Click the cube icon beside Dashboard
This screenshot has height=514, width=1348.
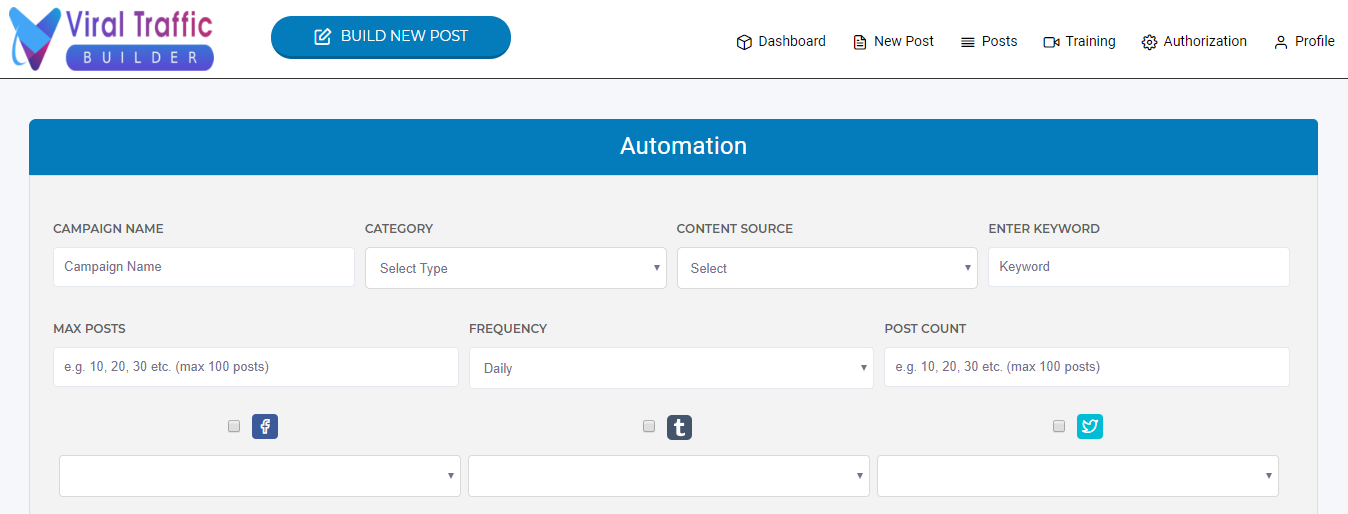(x=744, y=42)
